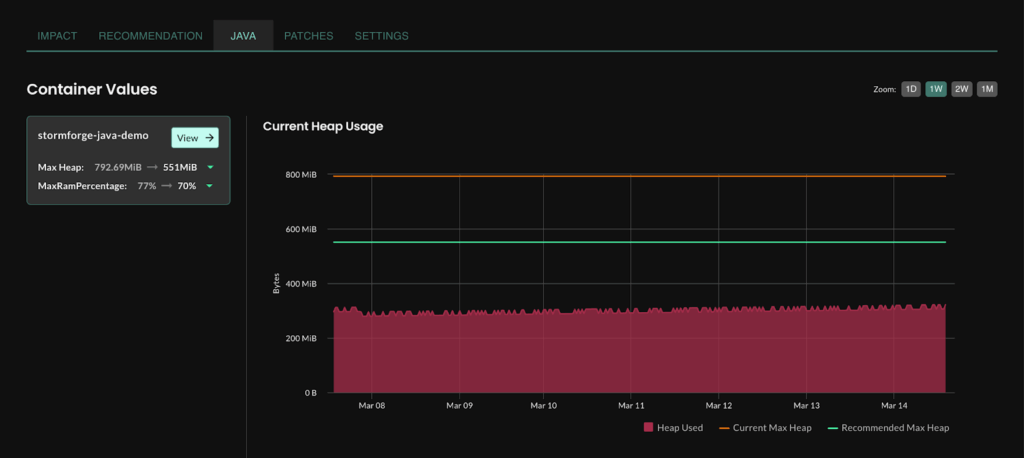
Task: Select the JAVA tab
Action: pos(243,36)
